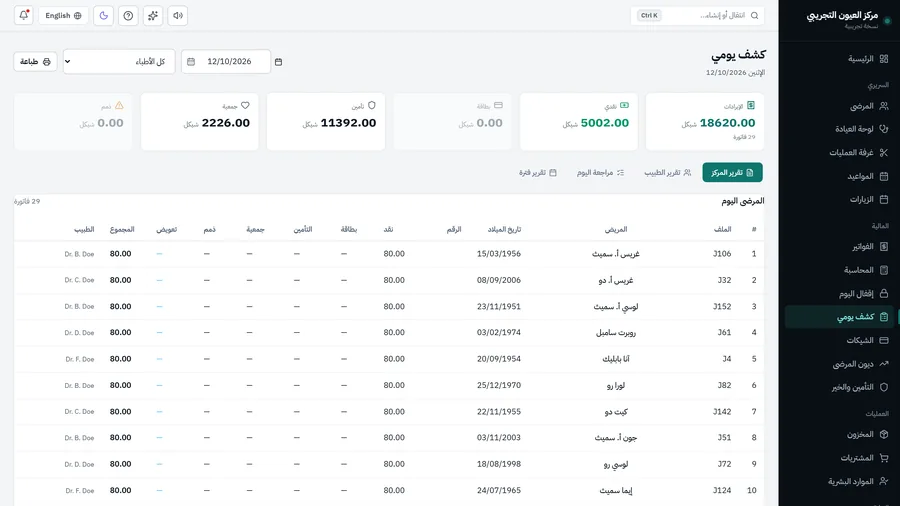Screen dimensions: 900x506
Task: Click the sparkles AI assistant icon
Action: point(153,15)
